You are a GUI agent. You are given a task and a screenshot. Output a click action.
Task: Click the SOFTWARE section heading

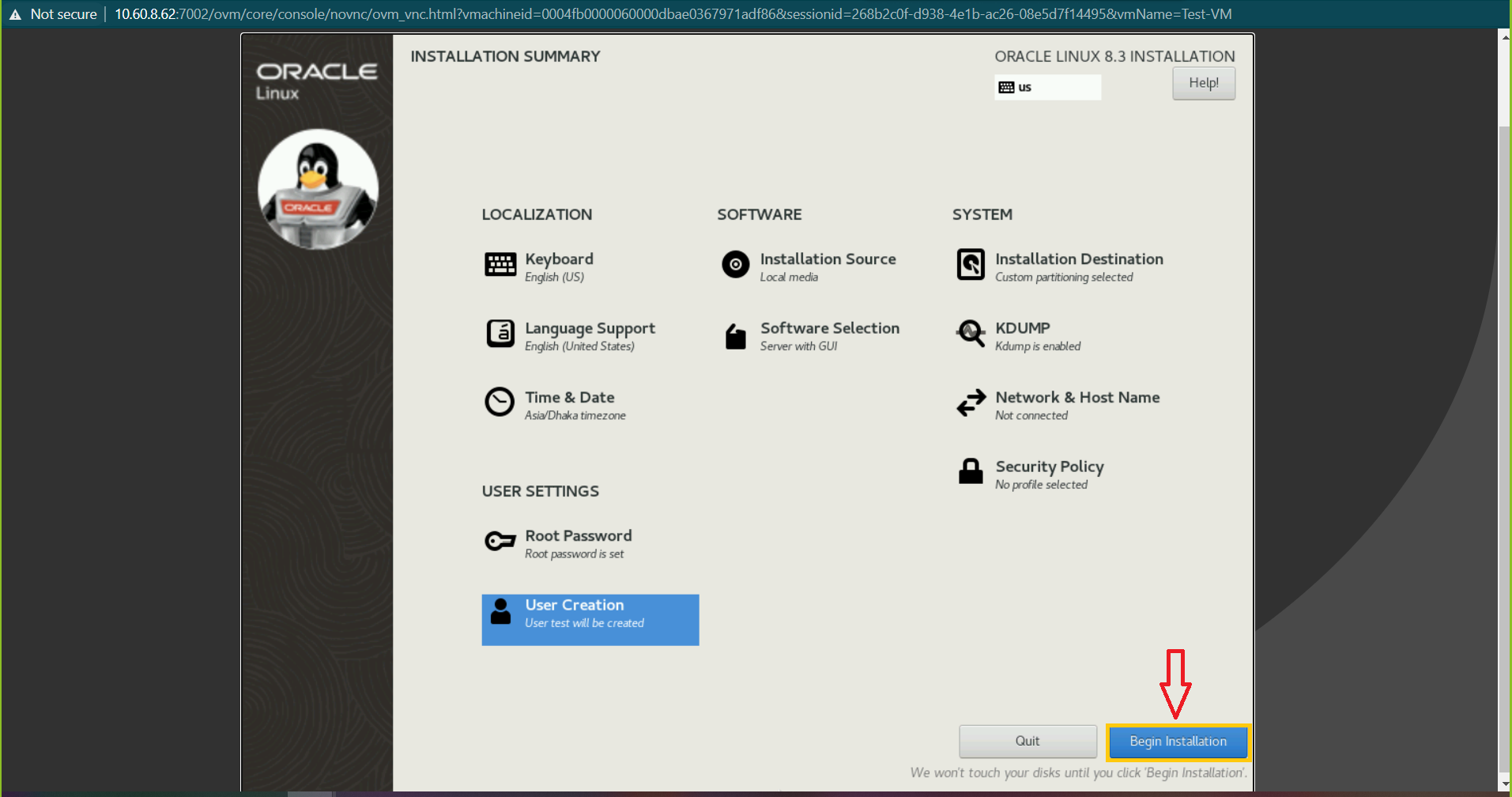click(x=759, y=215)
